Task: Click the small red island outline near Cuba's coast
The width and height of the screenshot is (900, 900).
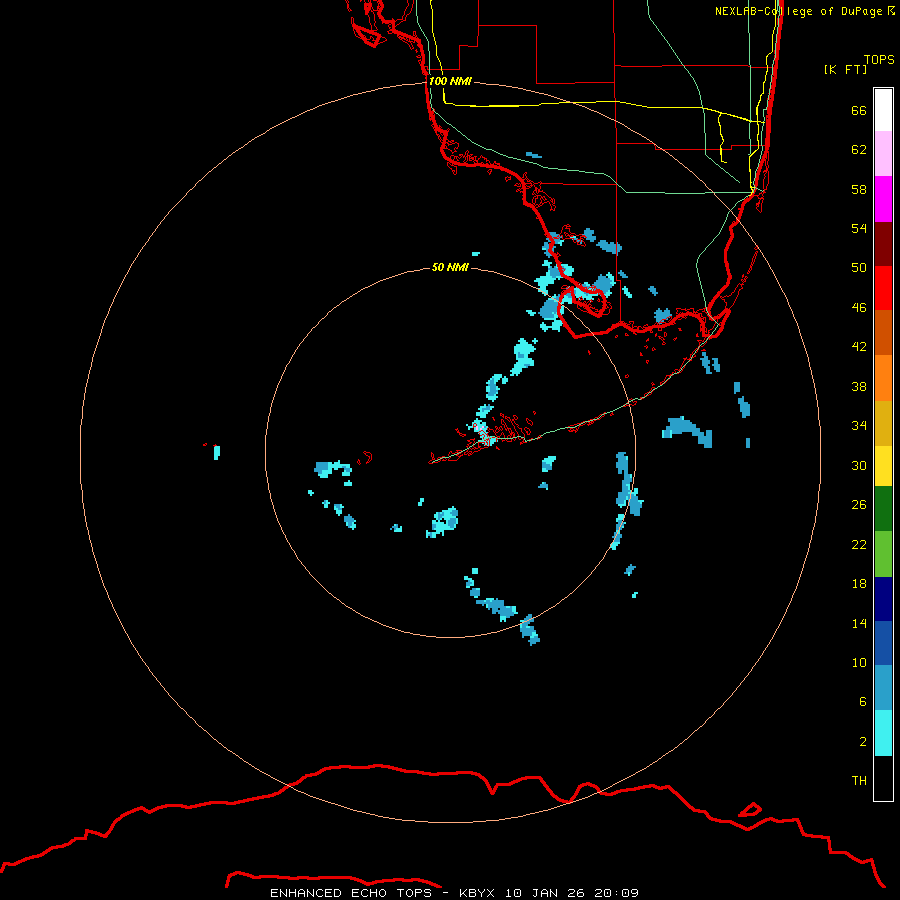Action: (x=750, y=810)
